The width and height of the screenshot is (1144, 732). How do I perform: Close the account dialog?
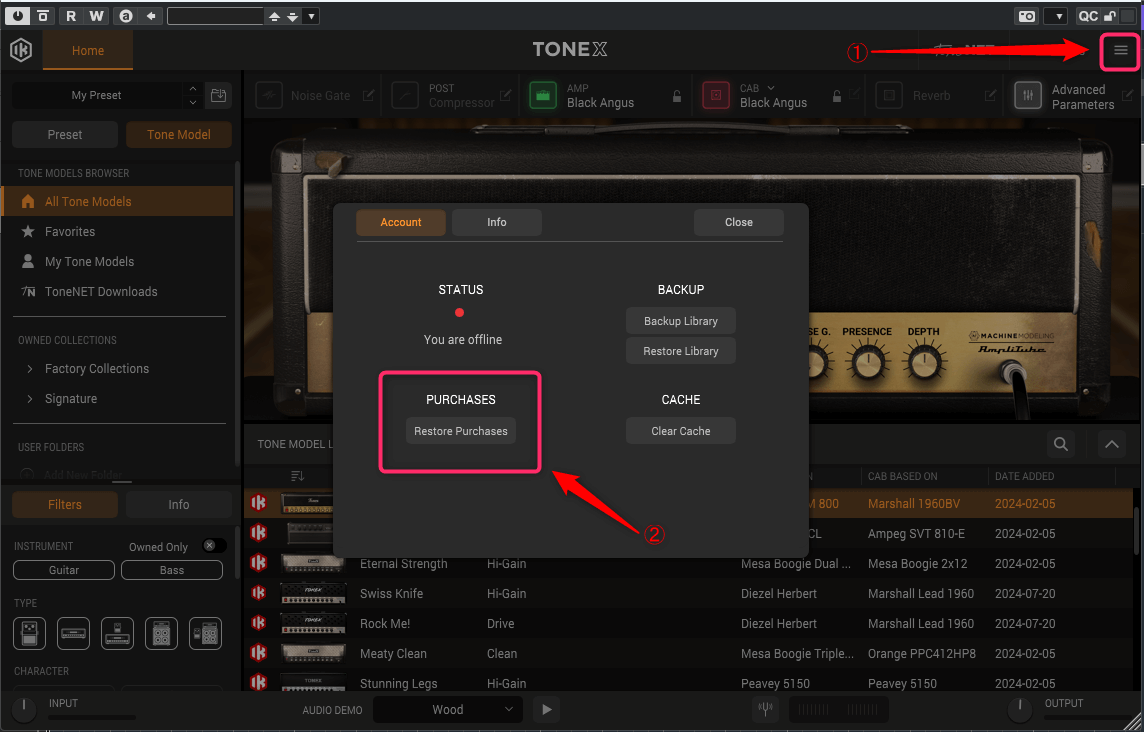tap(738, 222)
